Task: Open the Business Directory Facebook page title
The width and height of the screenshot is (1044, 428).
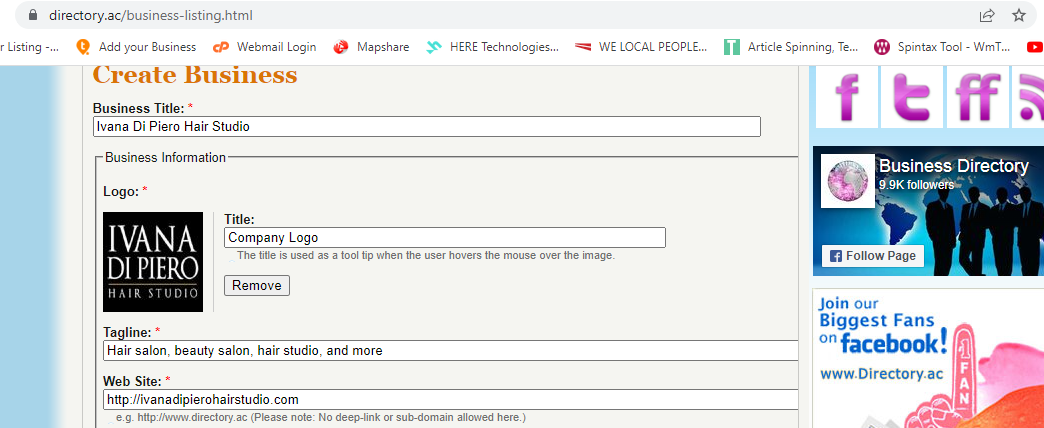Action: click(954, 166)
